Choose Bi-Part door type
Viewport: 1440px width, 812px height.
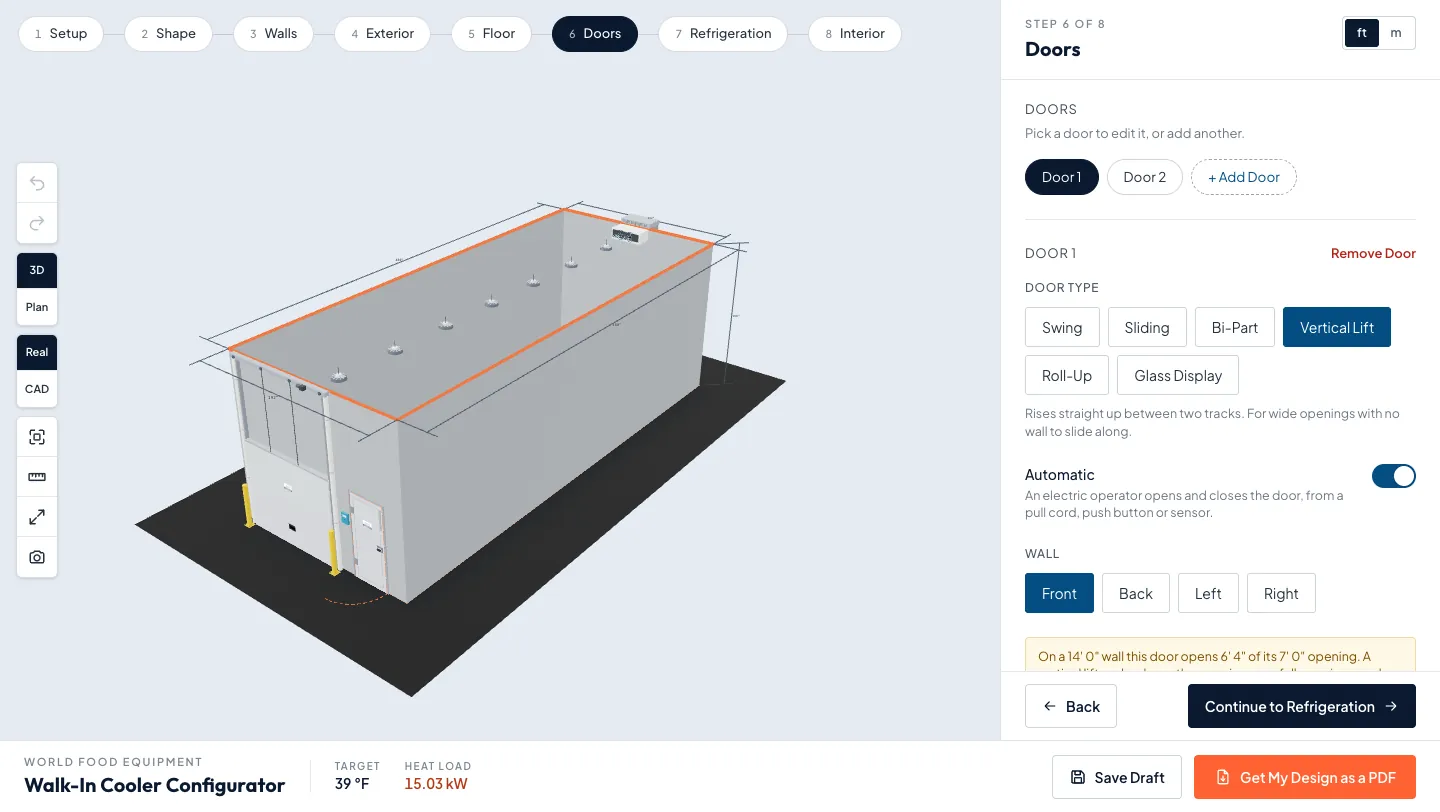(x=1235, y=327)
